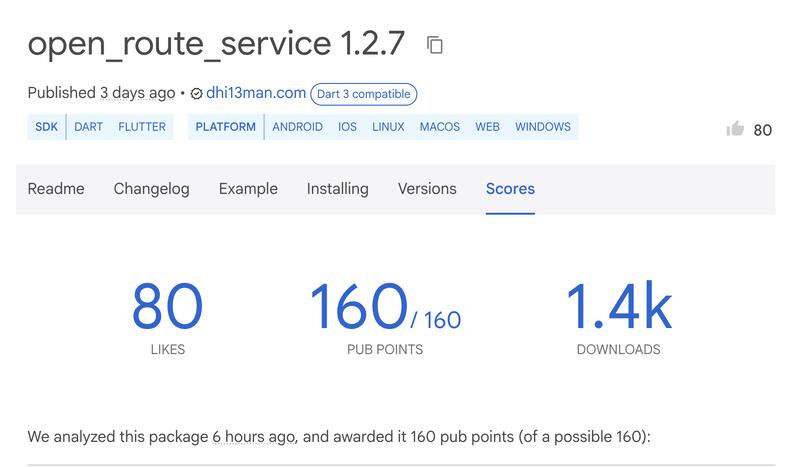Click the PLATFORM tag label
Image resolution: width=800 pixels, height=467 pixels.
point(226,127)
